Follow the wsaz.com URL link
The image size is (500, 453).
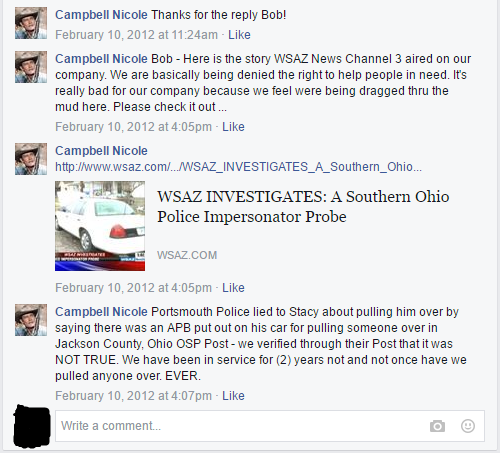238,166
